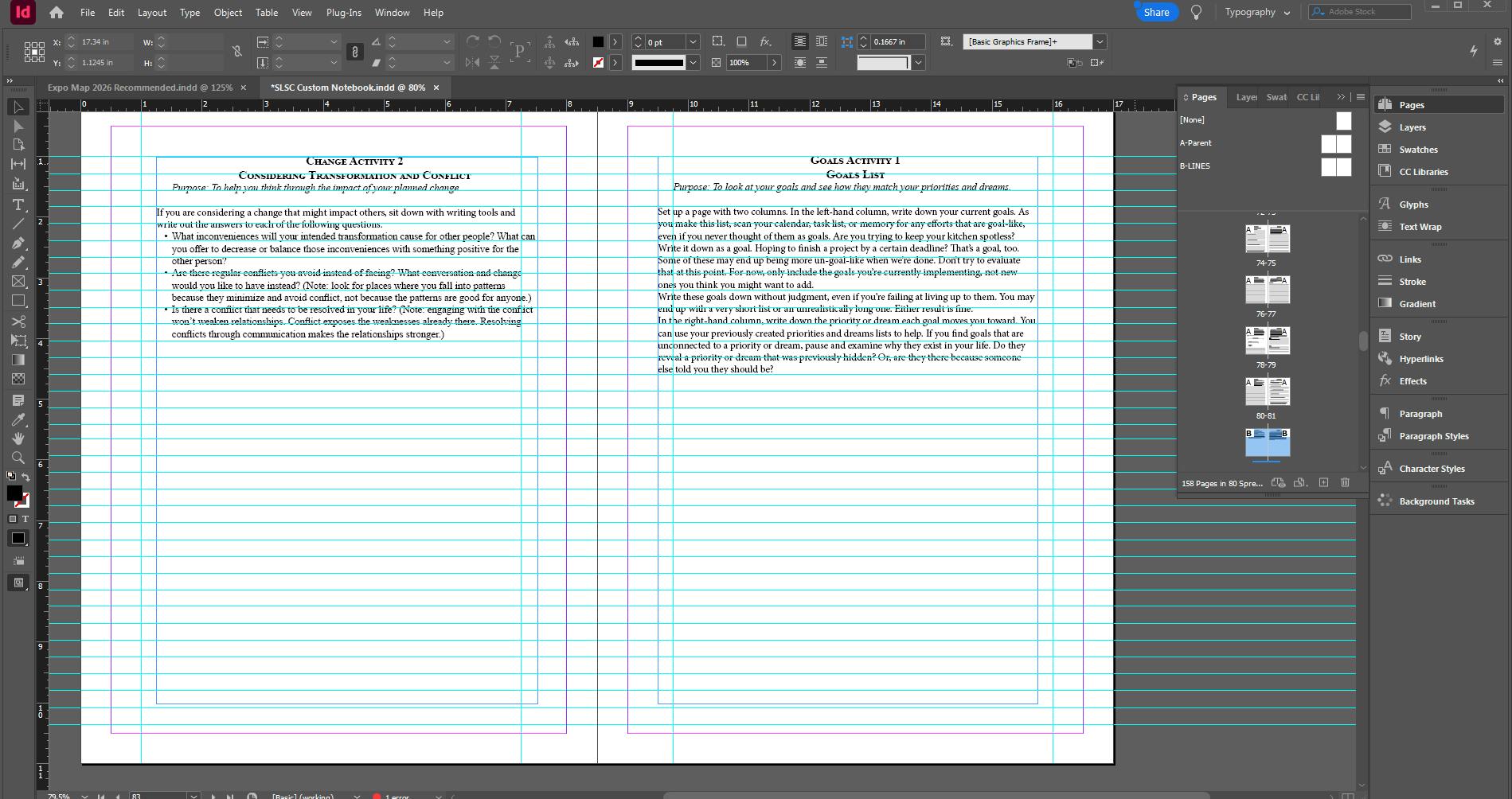This screenshot has height=799, width=1512.
Task: Open the Paragraph Styles panel
Action: pos(1433,436)
